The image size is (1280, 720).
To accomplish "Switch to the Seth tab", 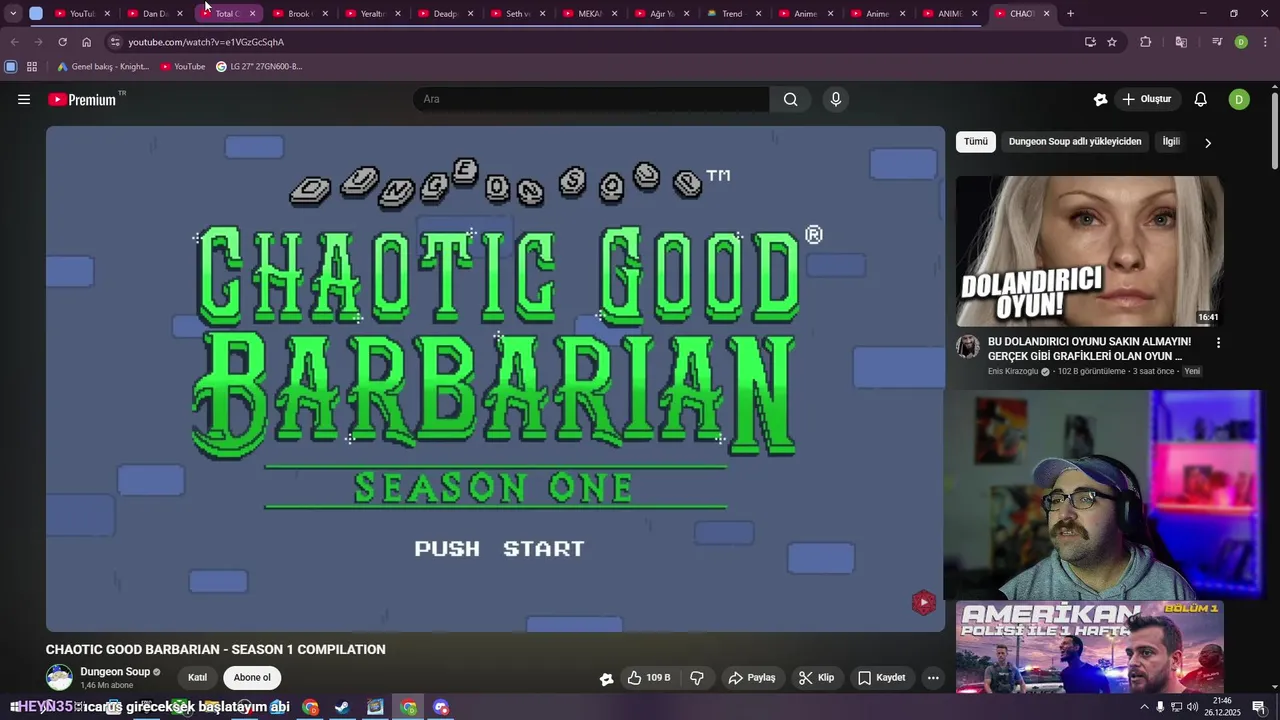I will tap(517, 14).
